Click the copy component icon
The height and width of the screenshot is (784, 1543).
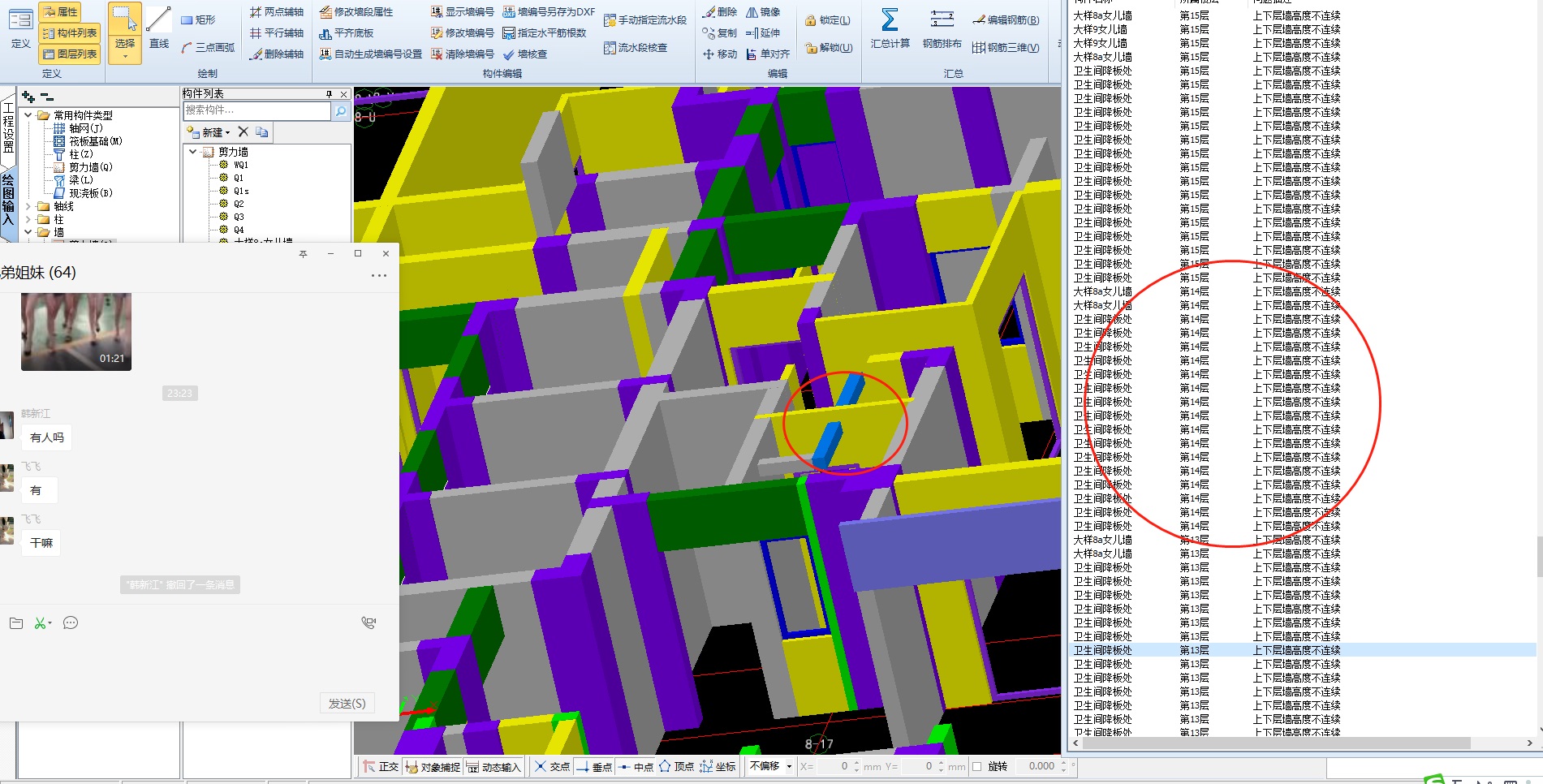point(261,131)
